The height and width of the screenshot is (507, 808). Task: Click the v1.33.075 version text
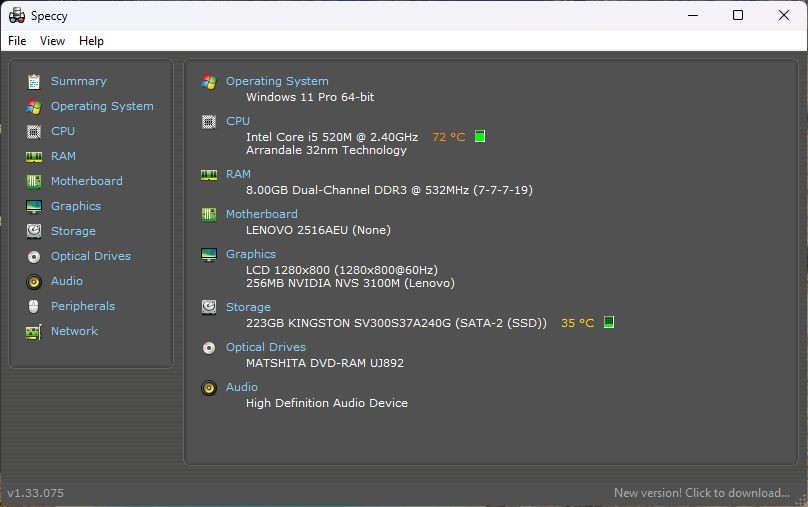click(36, 493)
